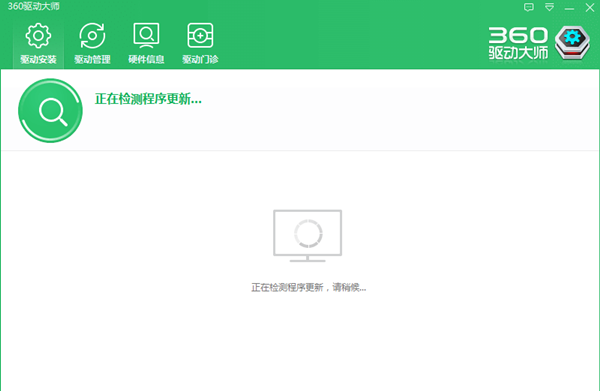The width and height of the screenshot is (600, 391).
Task: Minimize the 360驱动大师 window
Action: coord(569,8)
